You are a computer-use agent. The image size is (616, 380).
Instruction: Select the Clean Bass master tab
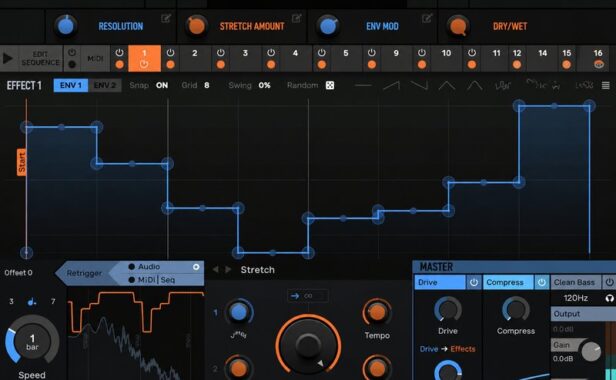tap(576, 282)
